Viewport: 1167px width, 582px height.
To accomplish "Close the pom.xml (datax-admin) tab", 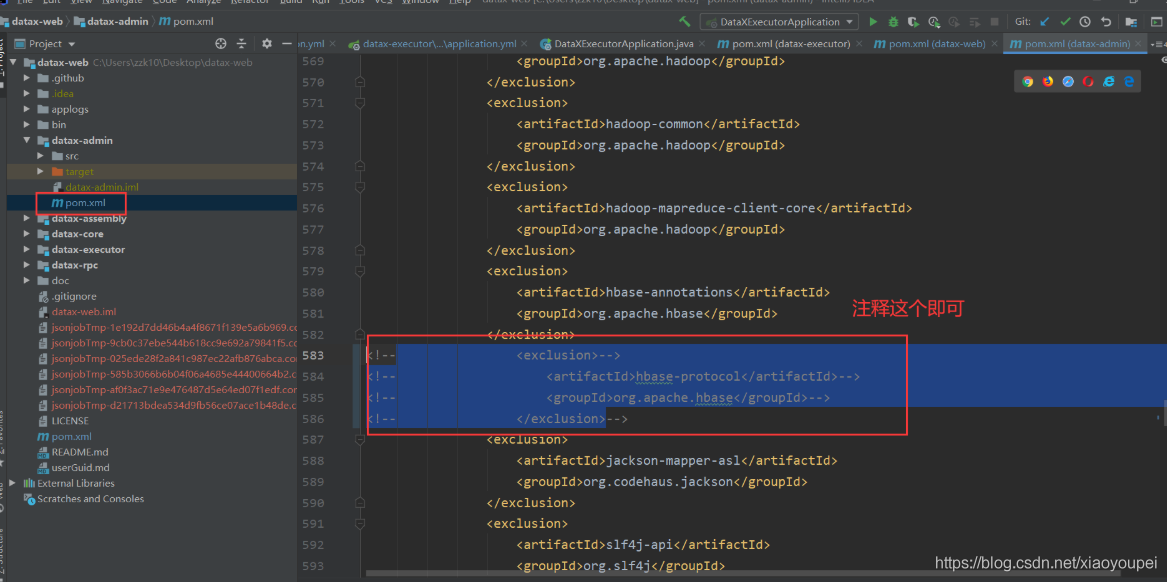I will (1139, 44).
